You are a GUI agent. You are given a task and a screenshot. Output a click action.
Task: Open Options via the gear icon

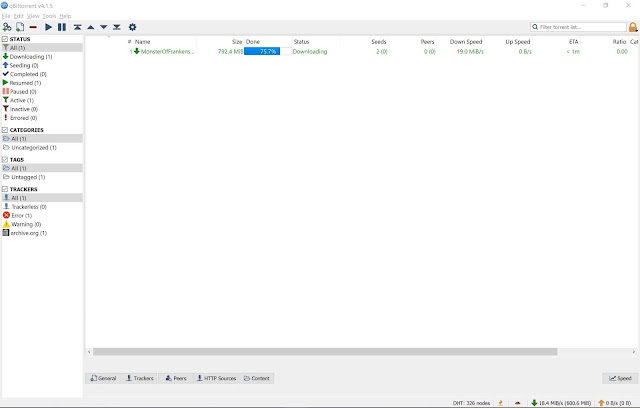(132, 27)
